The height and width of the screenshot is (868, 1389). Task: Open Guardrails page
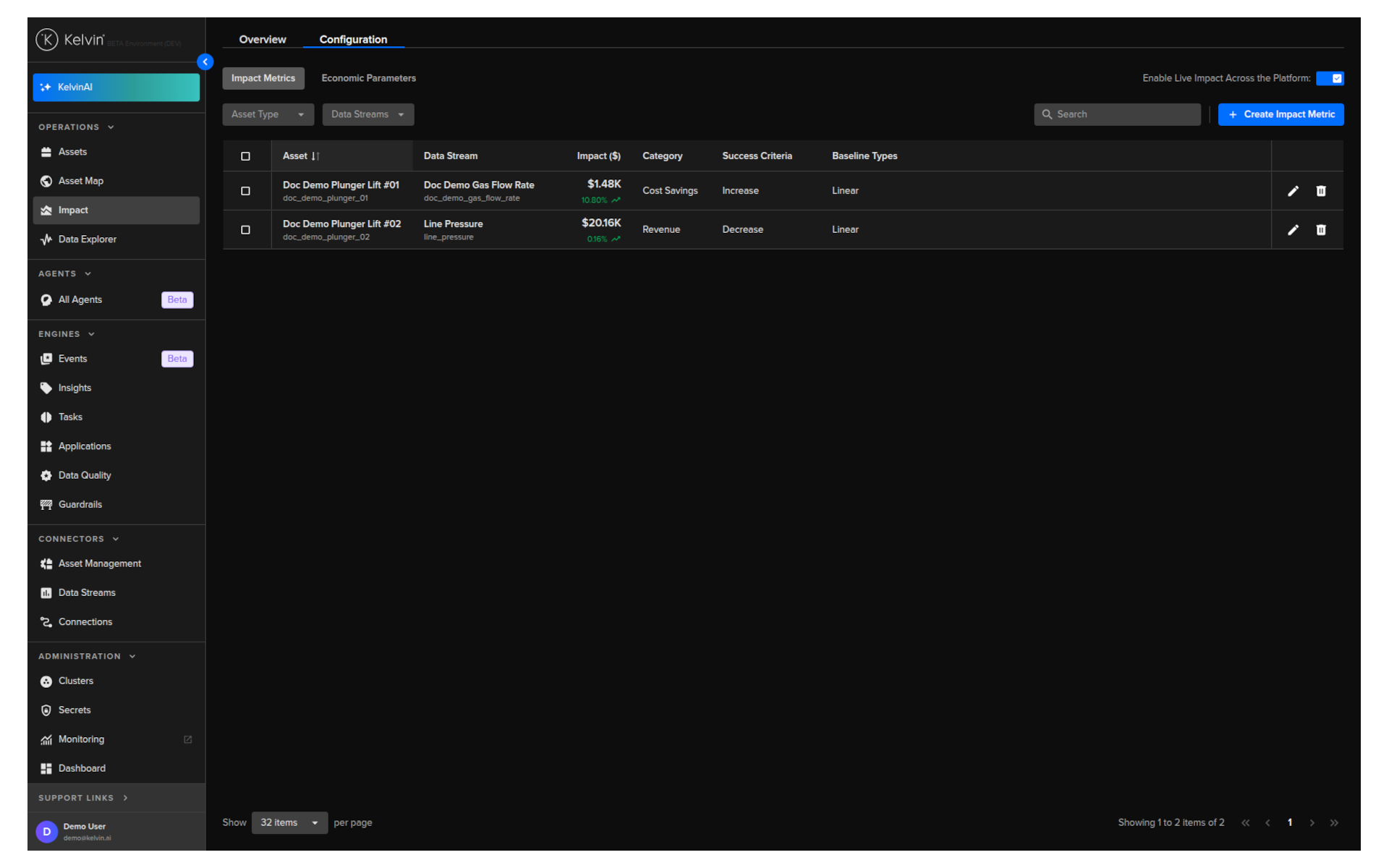[116, 504]
